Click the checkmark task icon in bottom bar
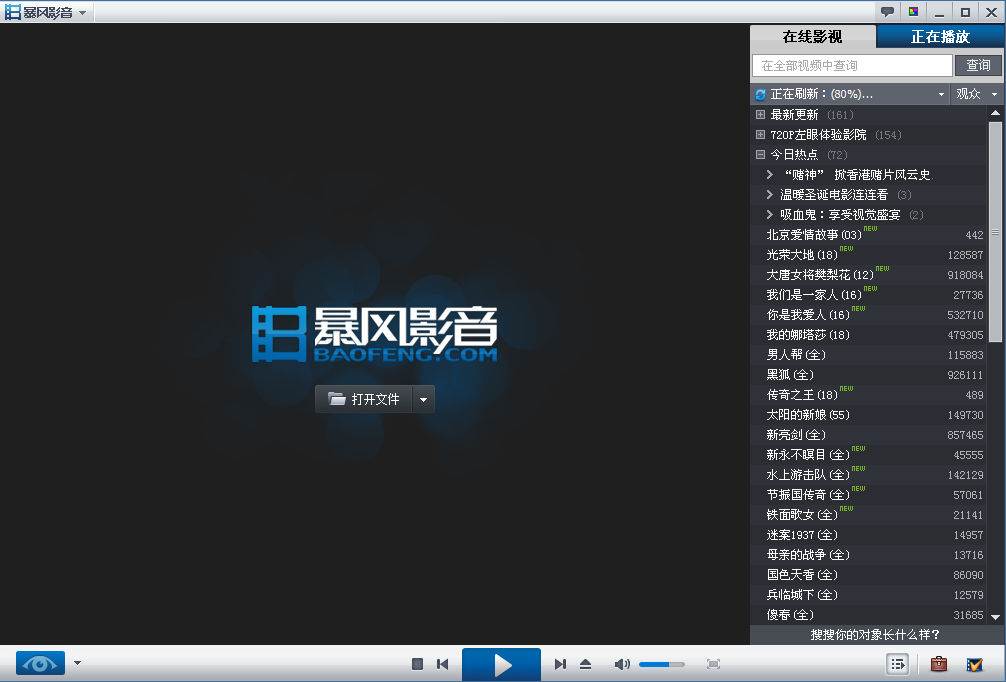Screen dimensions: 1006x682 (975, 664)
